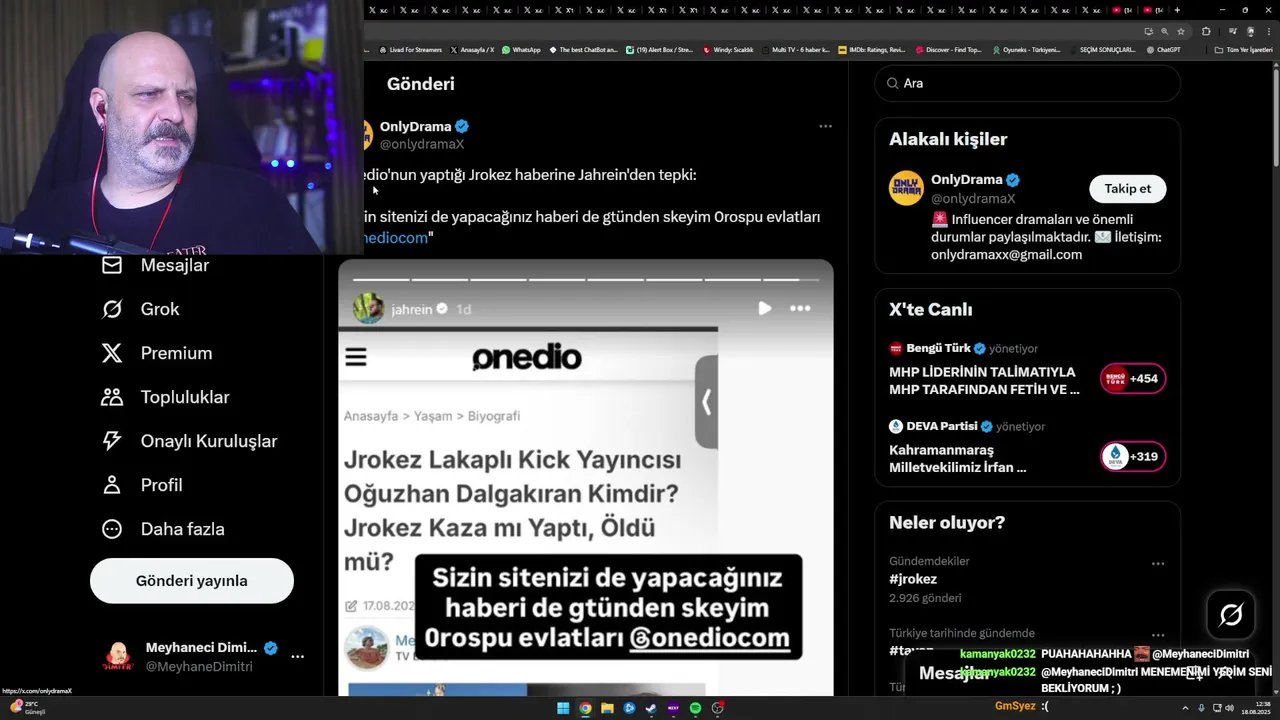Open account menu dots beside Meyhaneci Dimitri
The height and width of the screenshot is (720, 1280).
tap(297, 657)
